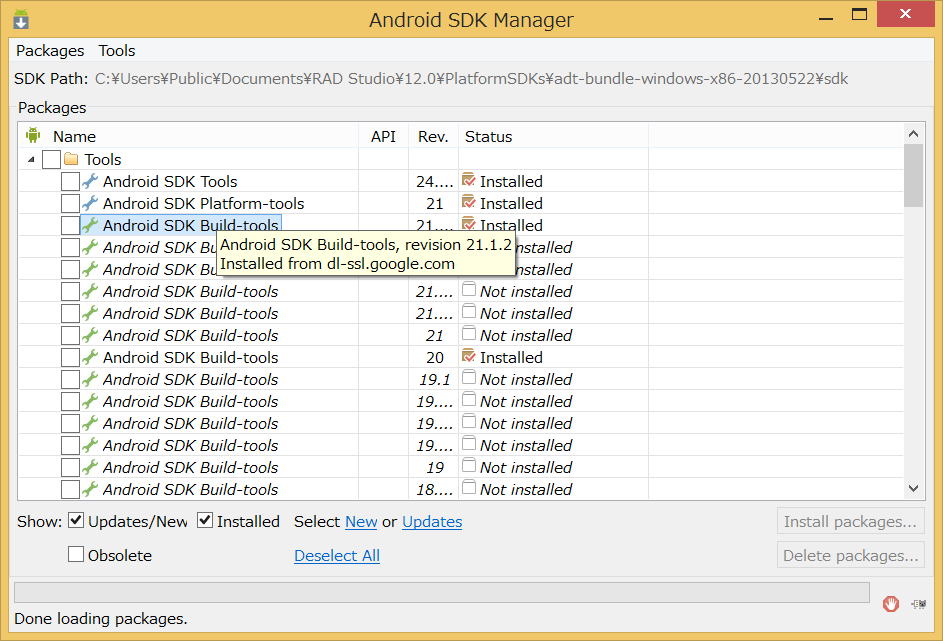Click Not installed icon on revision 18 row
The image size is (943, 641).
coord(469,488)
